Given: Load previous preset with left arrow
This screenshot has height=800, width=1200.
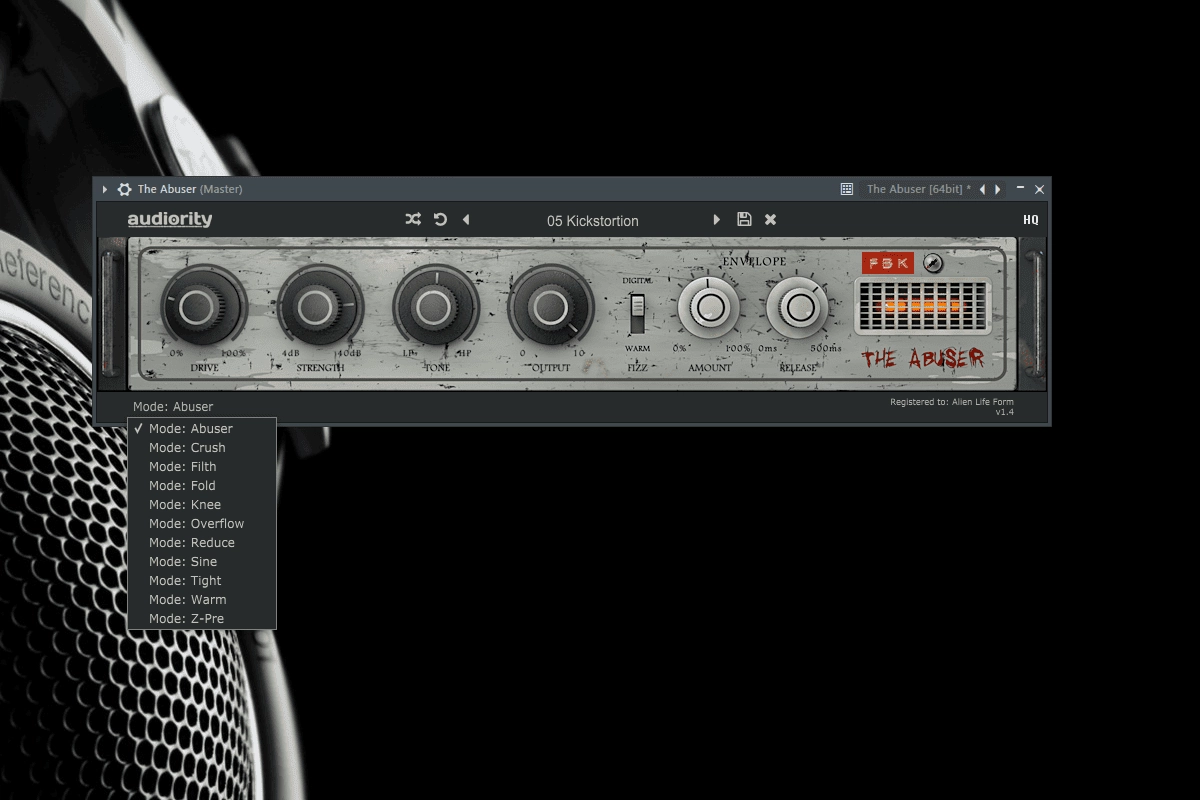Looking at the screenshot, I should (466, 220).
